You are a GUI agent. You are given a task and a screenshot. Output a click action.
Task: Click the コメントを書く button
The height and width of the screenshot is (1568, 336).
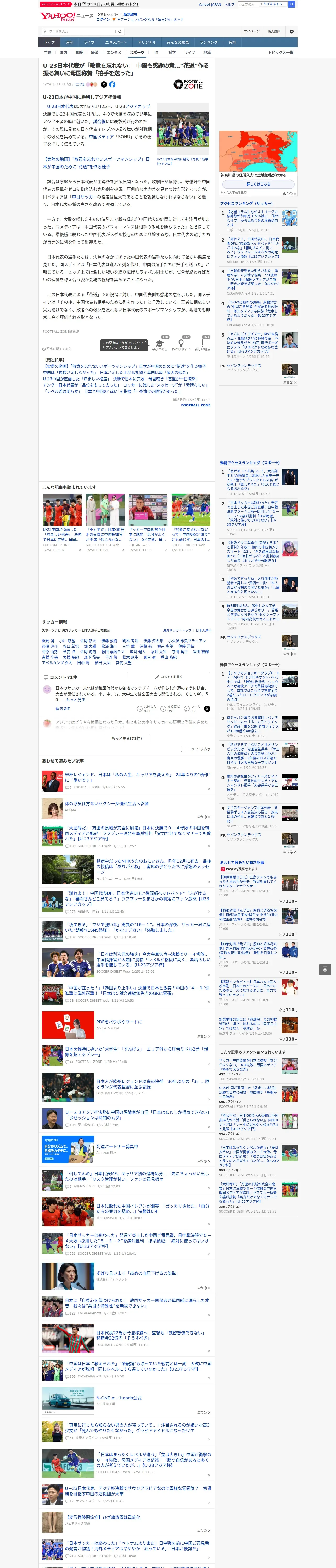(x=168, y=676)
